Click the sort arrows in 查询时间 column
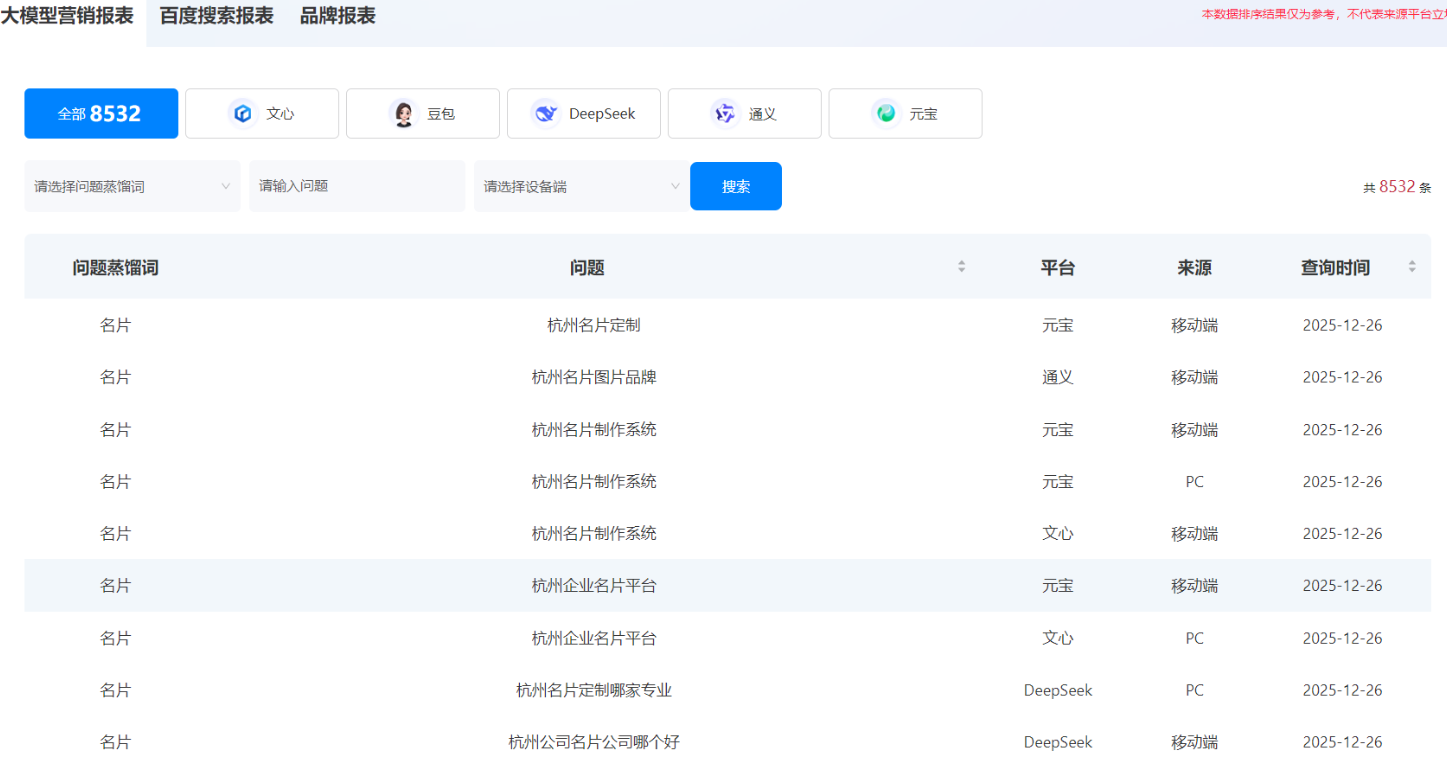Screen dimensions: 1447x777 1412,267
